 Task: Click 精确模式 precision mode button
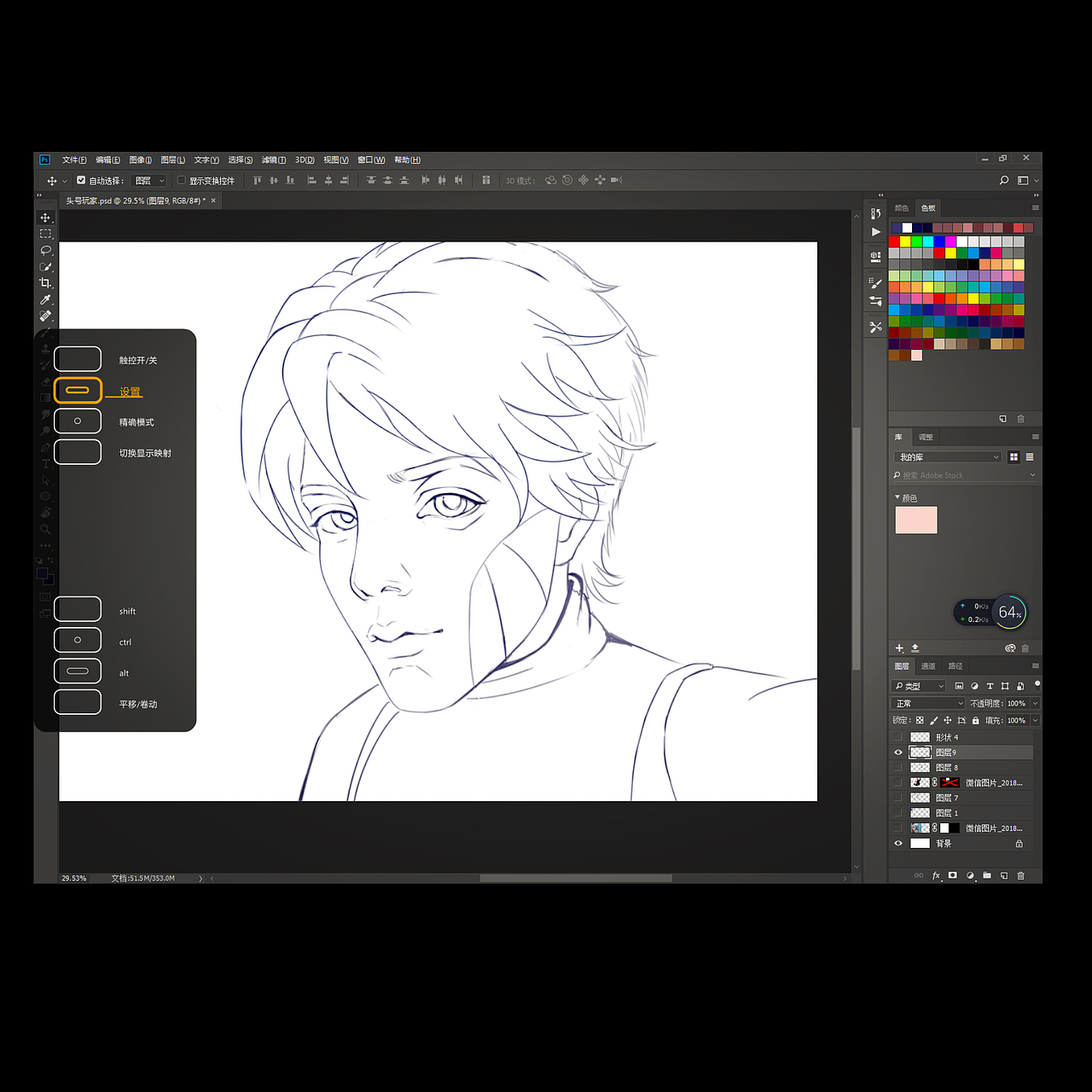(x=78, y=421)
